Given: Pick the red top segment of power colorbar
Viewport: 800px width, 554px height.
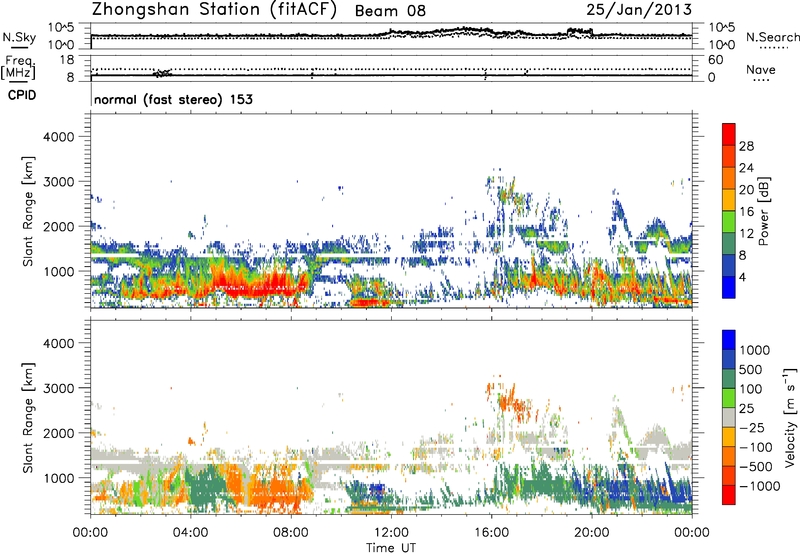Looking at the screenshot, I should tap(729, 134).
